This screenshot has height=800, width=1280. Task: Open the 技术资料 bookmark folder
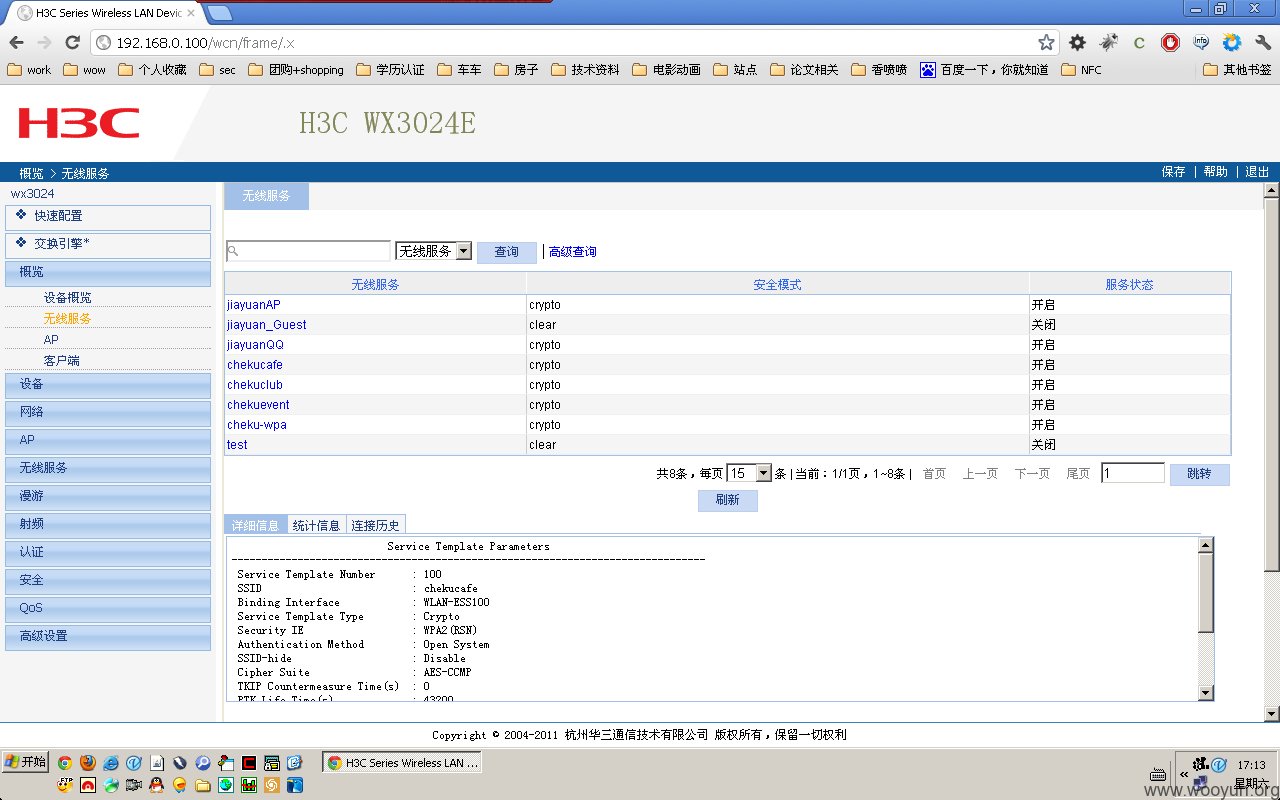585,70
